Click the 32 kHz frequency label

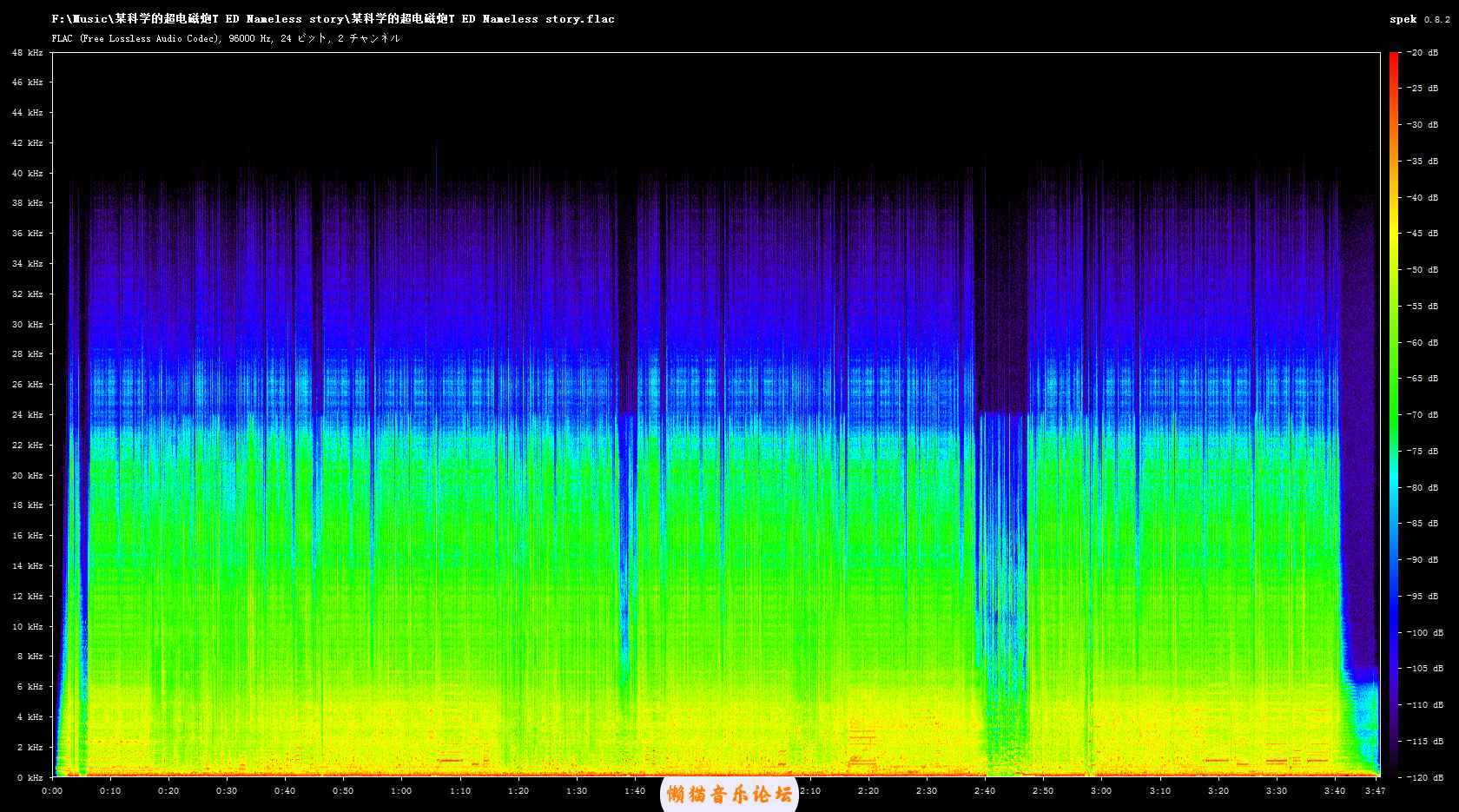(28, 294)
